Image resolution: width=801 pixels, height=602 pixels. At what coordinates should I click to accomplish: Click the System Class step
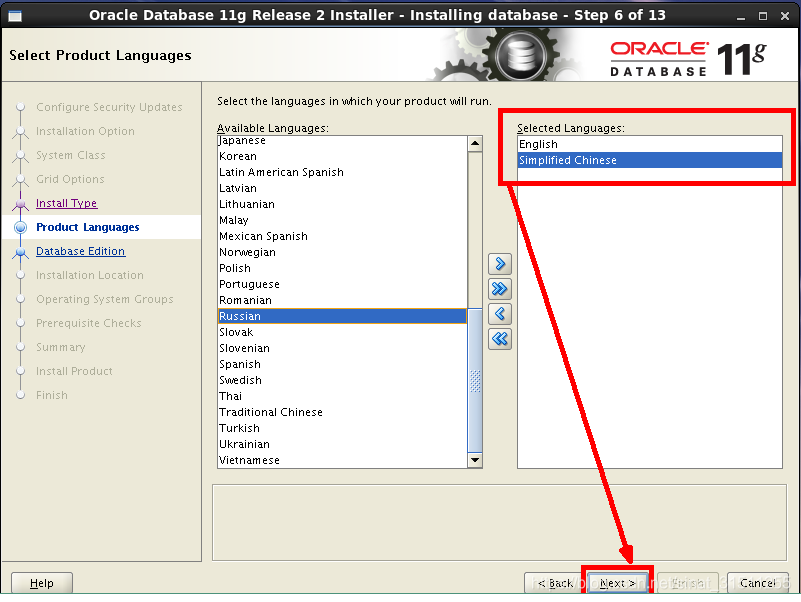pyautogui.click(x=70, y=155)
